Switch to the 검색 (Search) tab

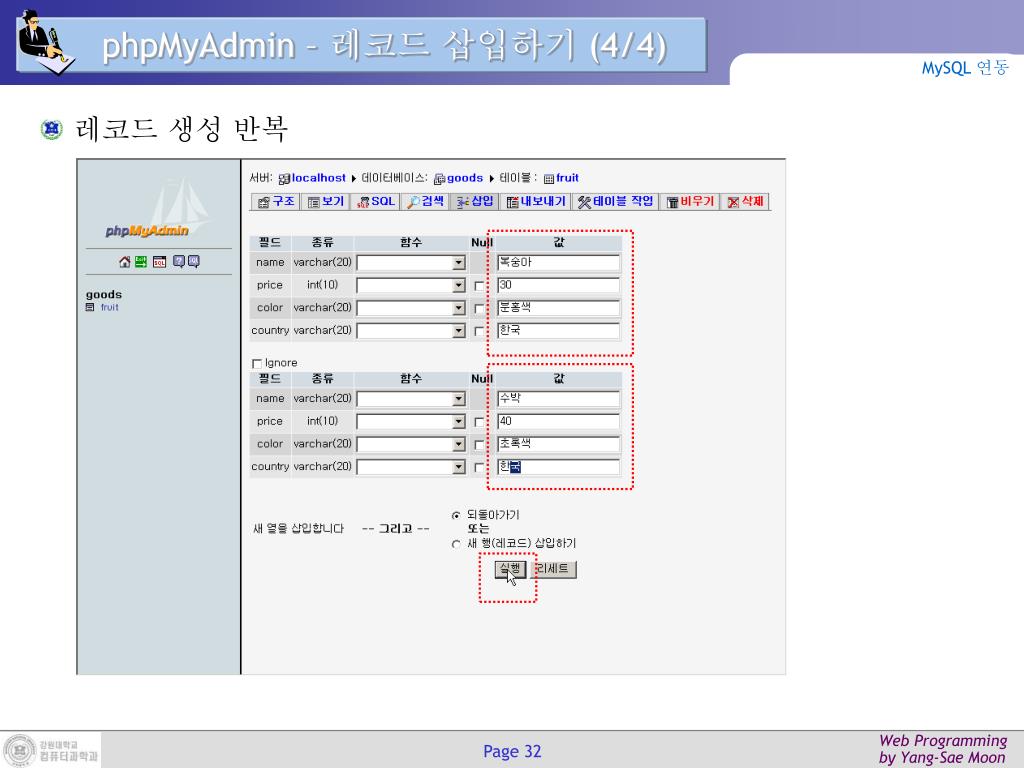tap(425, 202)
